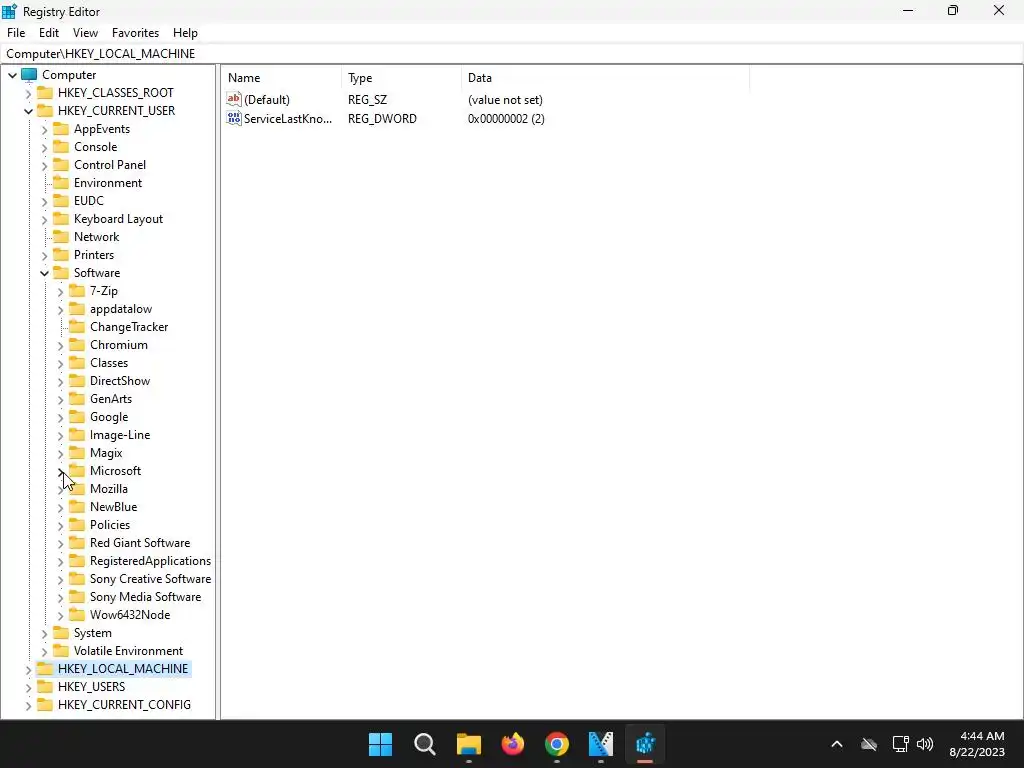Viewport: 1024px width, 768px height.
Task: Expand the Printers key
Action: coord(44,255)
